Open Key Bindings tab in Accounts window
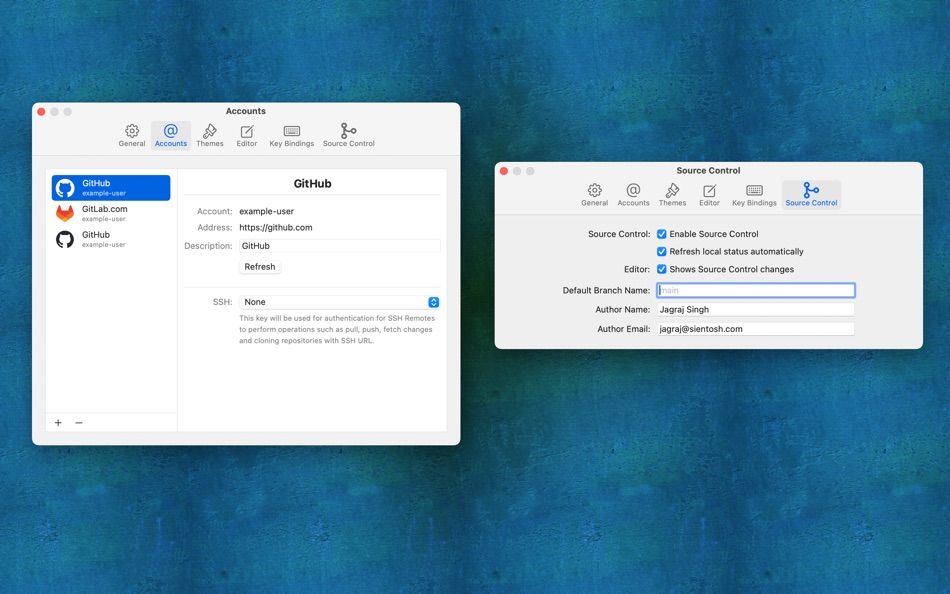 [291, 136]
